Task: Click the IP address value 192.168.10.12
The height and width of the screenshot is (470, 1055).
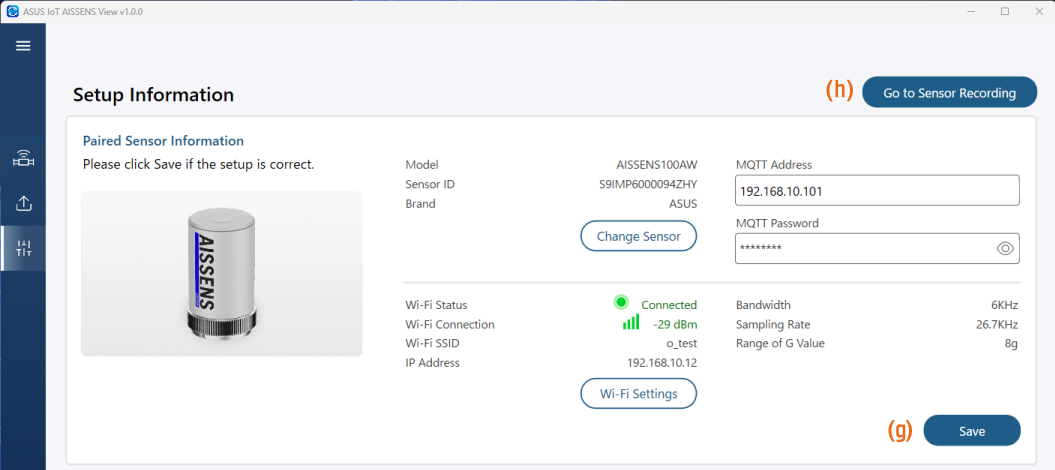Action: 662,363
